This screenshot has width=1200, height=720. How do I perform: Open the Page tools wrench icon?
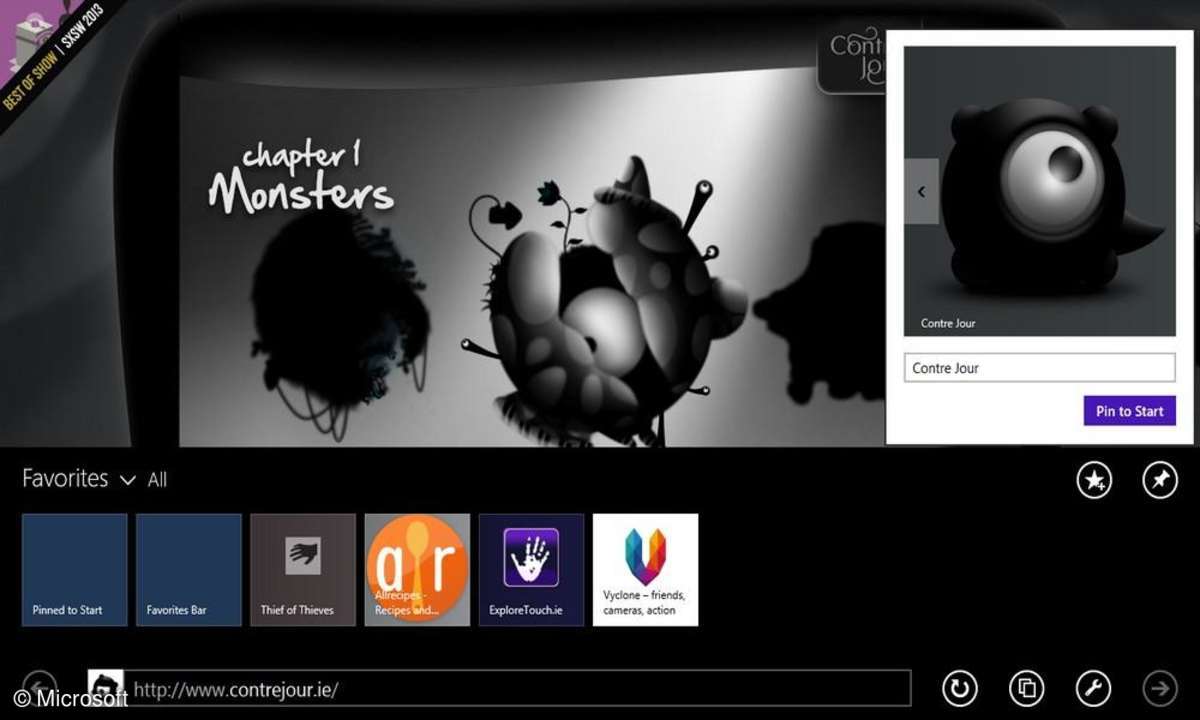1093,688
